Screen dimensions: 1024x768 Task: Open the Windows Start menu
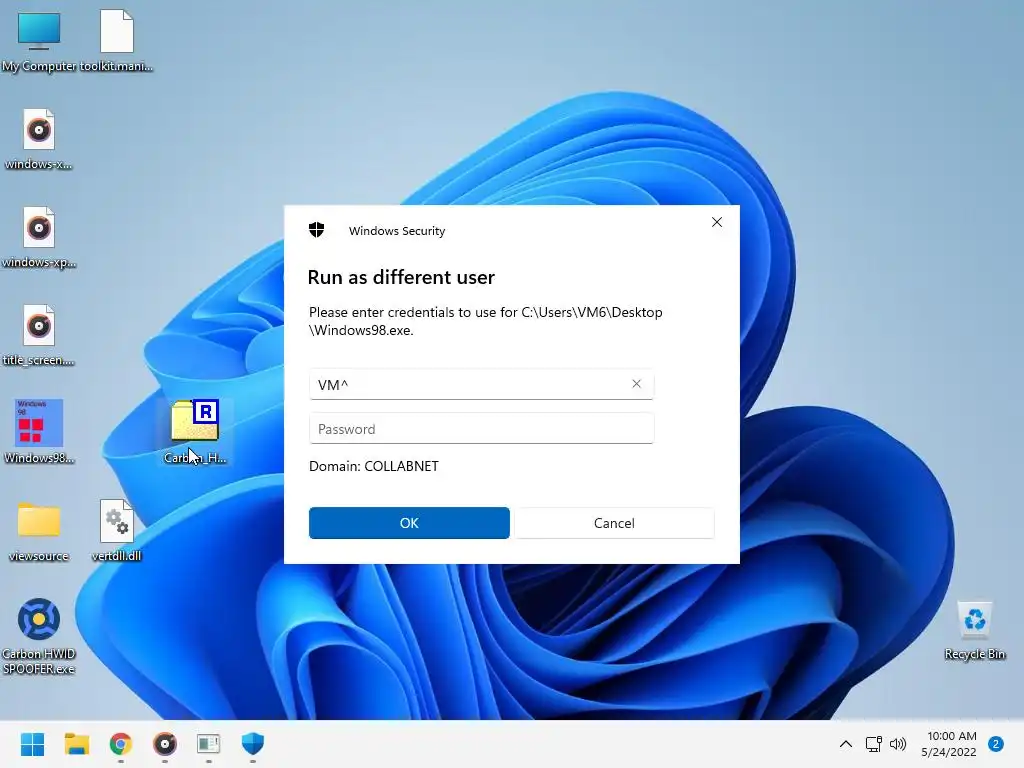click(32, 744)
